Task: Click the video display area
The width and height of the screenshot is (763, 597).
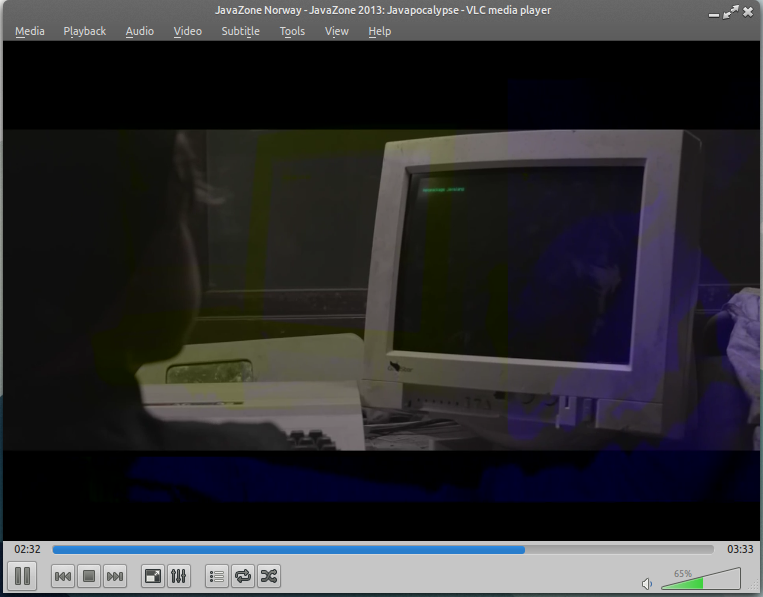Action: point(382,290)
